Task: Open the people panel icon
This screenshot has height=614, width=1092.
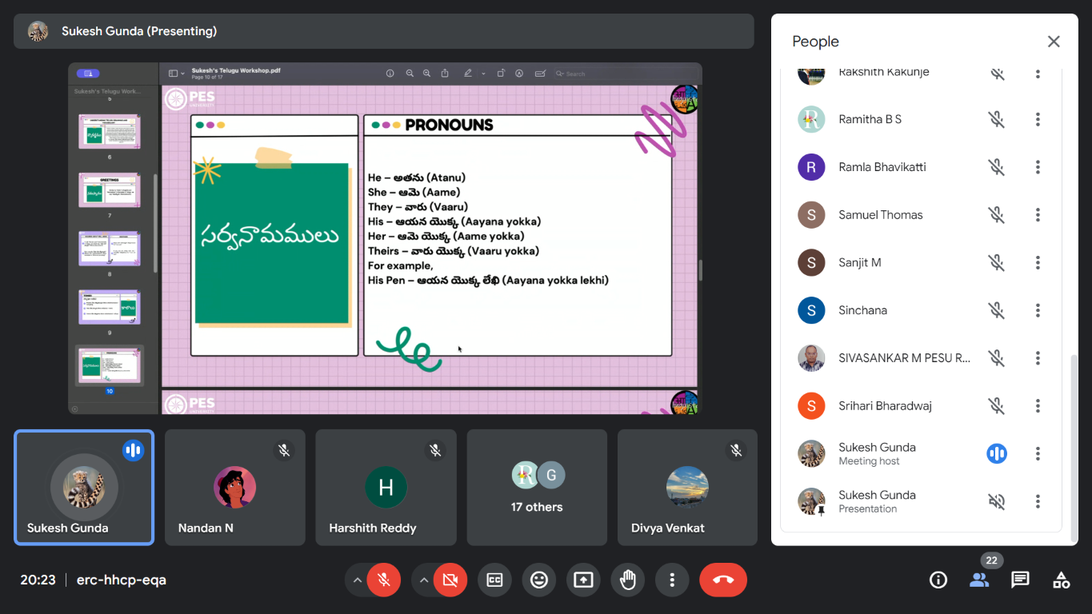Action: click(x=979, y=580)
